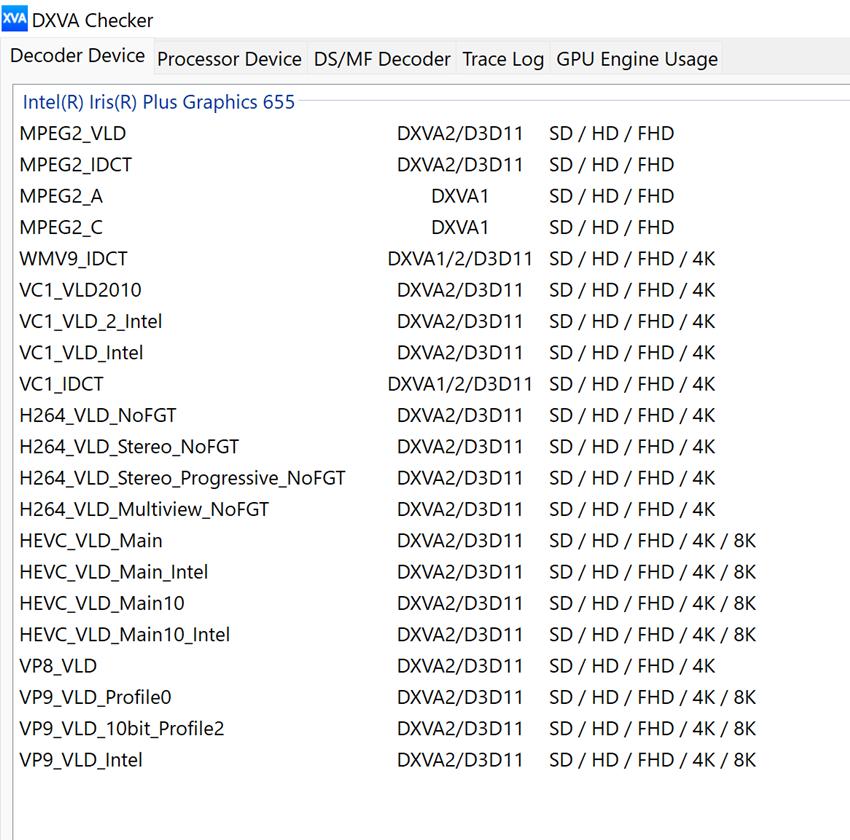
Task: Select the MPEG2_IDCT decoder row
Action: click(76, 165)
